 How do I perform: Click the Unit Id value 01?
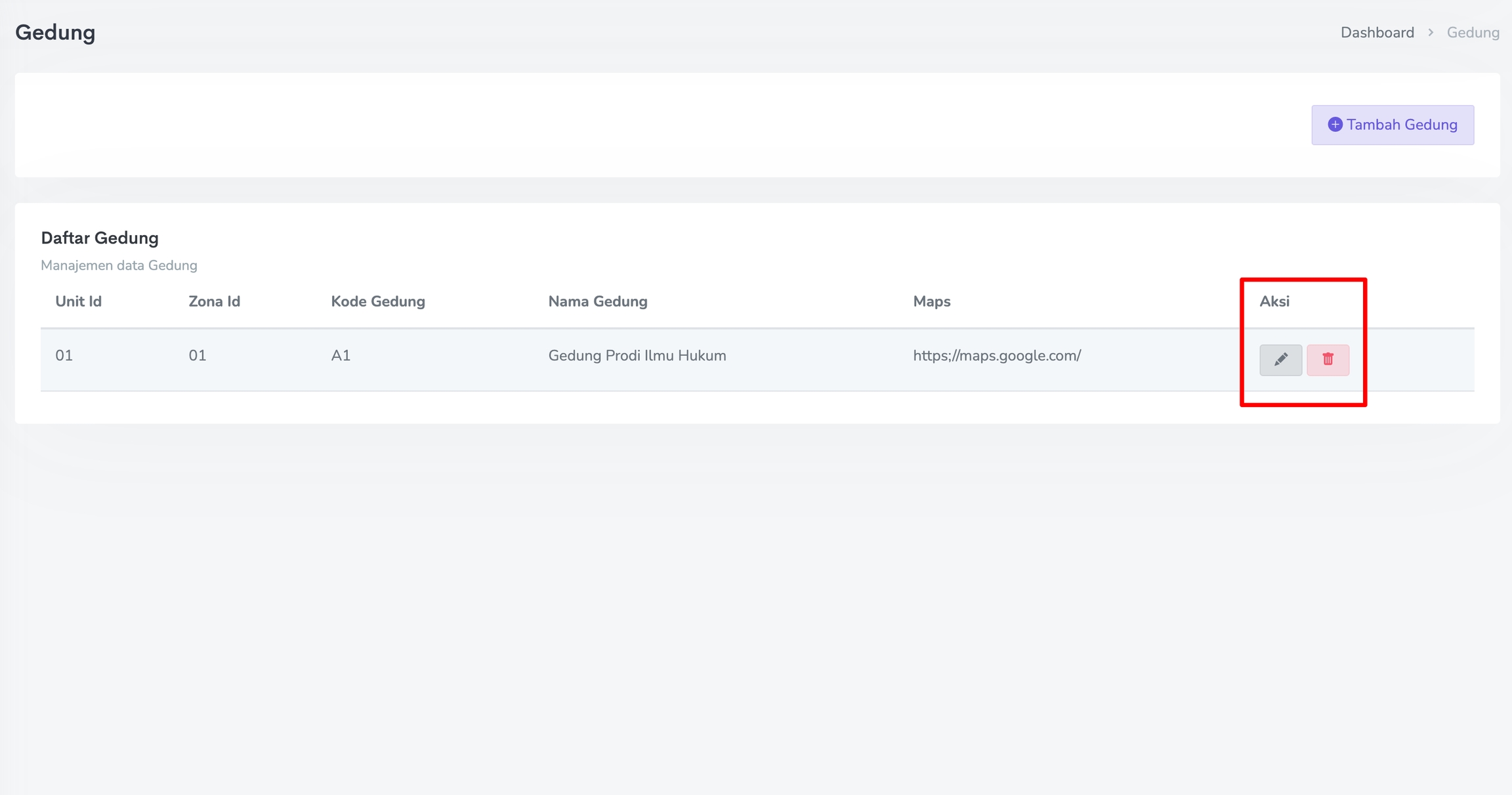point(64,356)
